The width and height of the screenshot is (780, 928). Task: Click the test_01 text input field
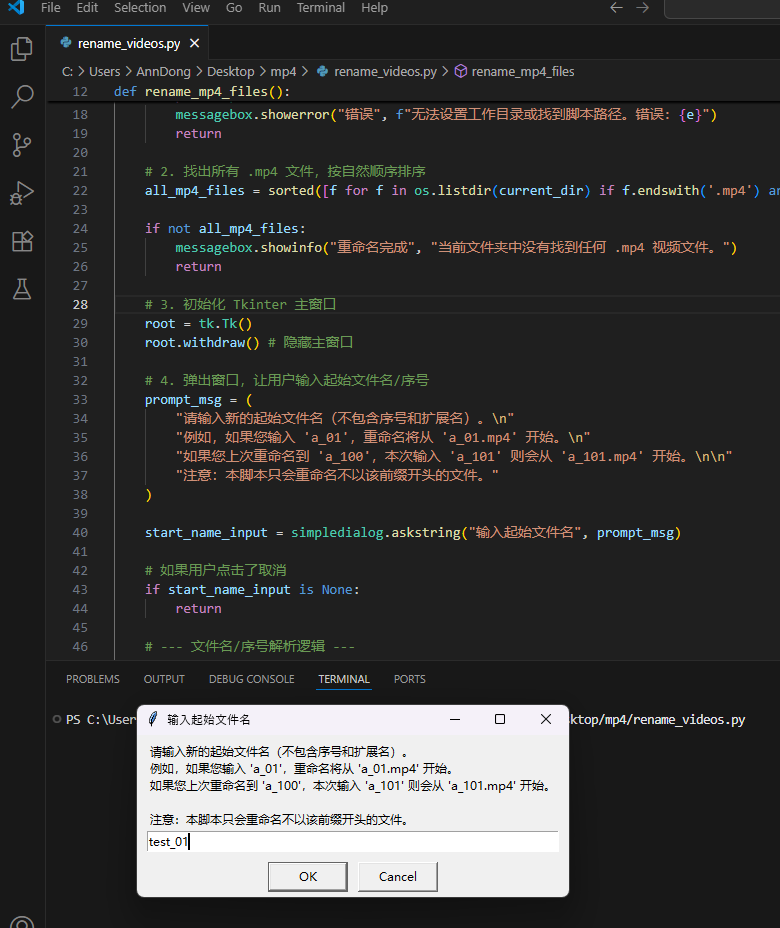click(353, 842)
